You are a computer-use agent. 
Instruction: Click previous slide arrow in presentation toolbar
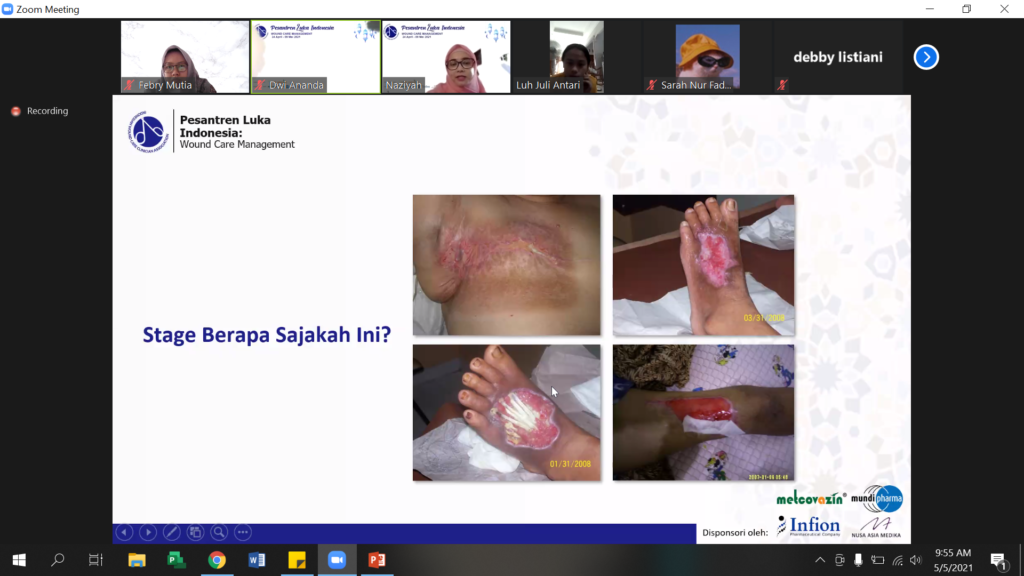tap(124, 532)
